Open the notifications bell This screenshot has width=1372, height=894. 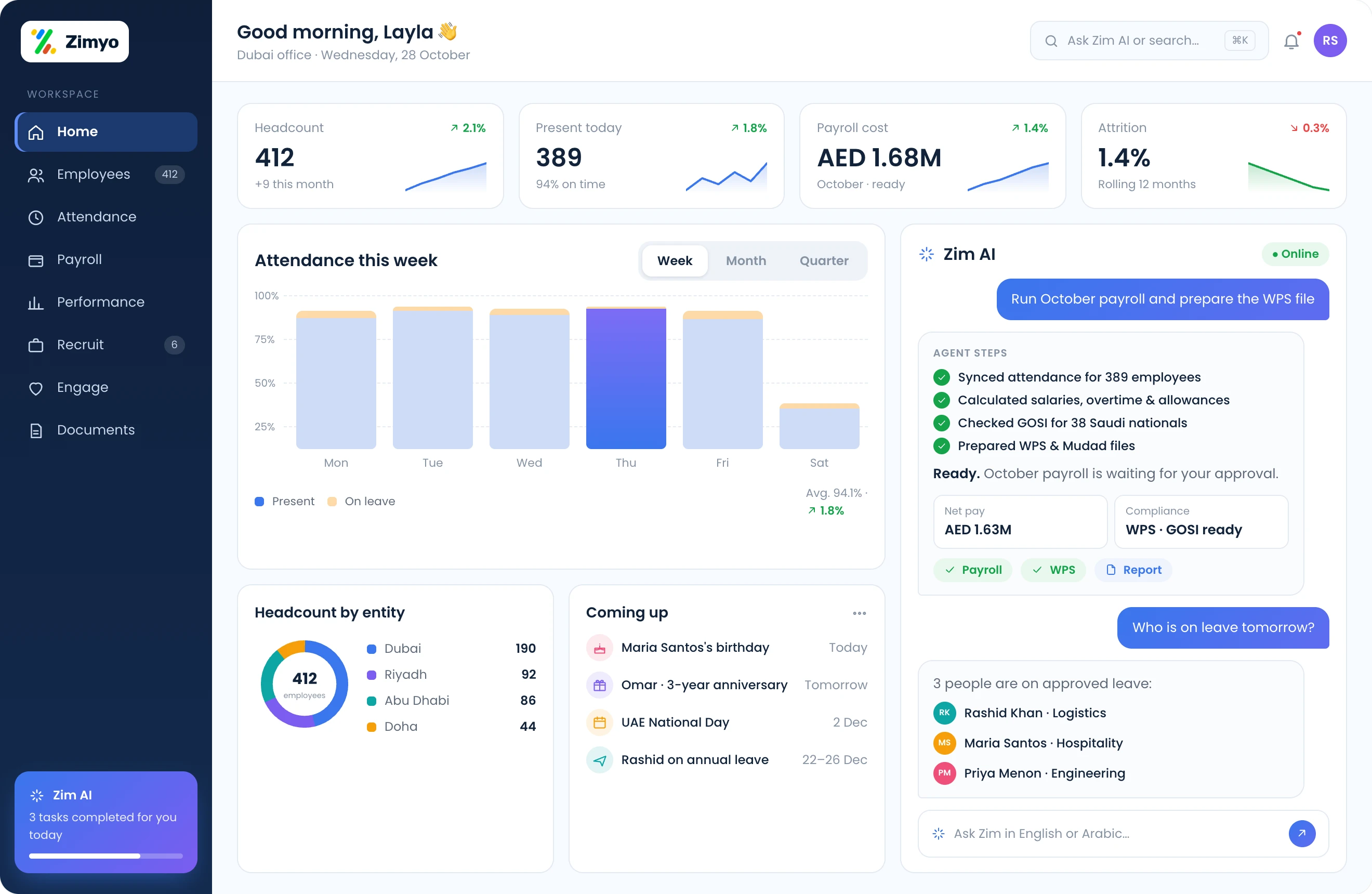tap(1292, 41)
